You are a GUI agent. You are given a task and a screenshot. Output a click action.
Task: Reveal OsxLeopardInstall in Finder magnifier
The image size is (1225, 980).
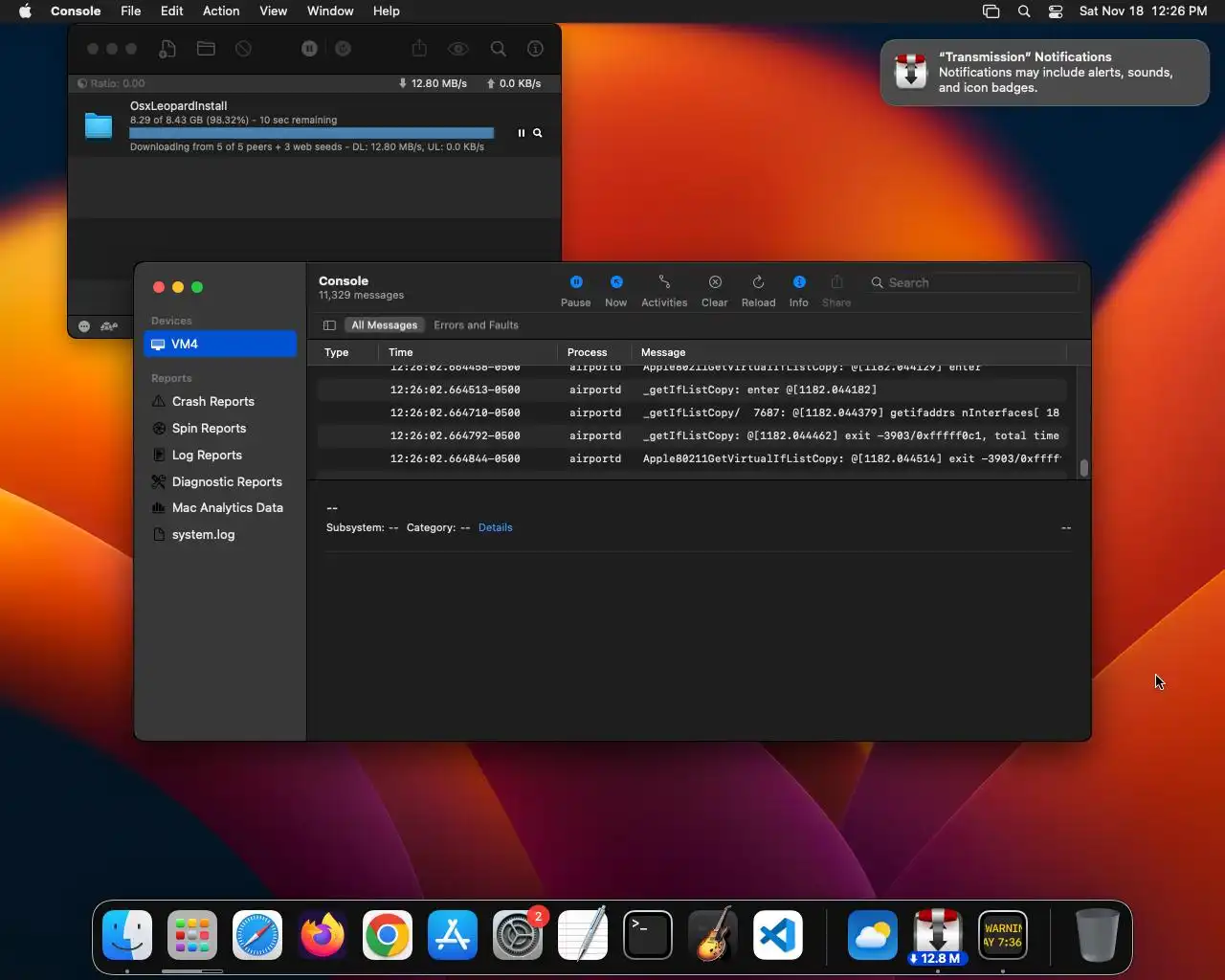coord(538,133)
